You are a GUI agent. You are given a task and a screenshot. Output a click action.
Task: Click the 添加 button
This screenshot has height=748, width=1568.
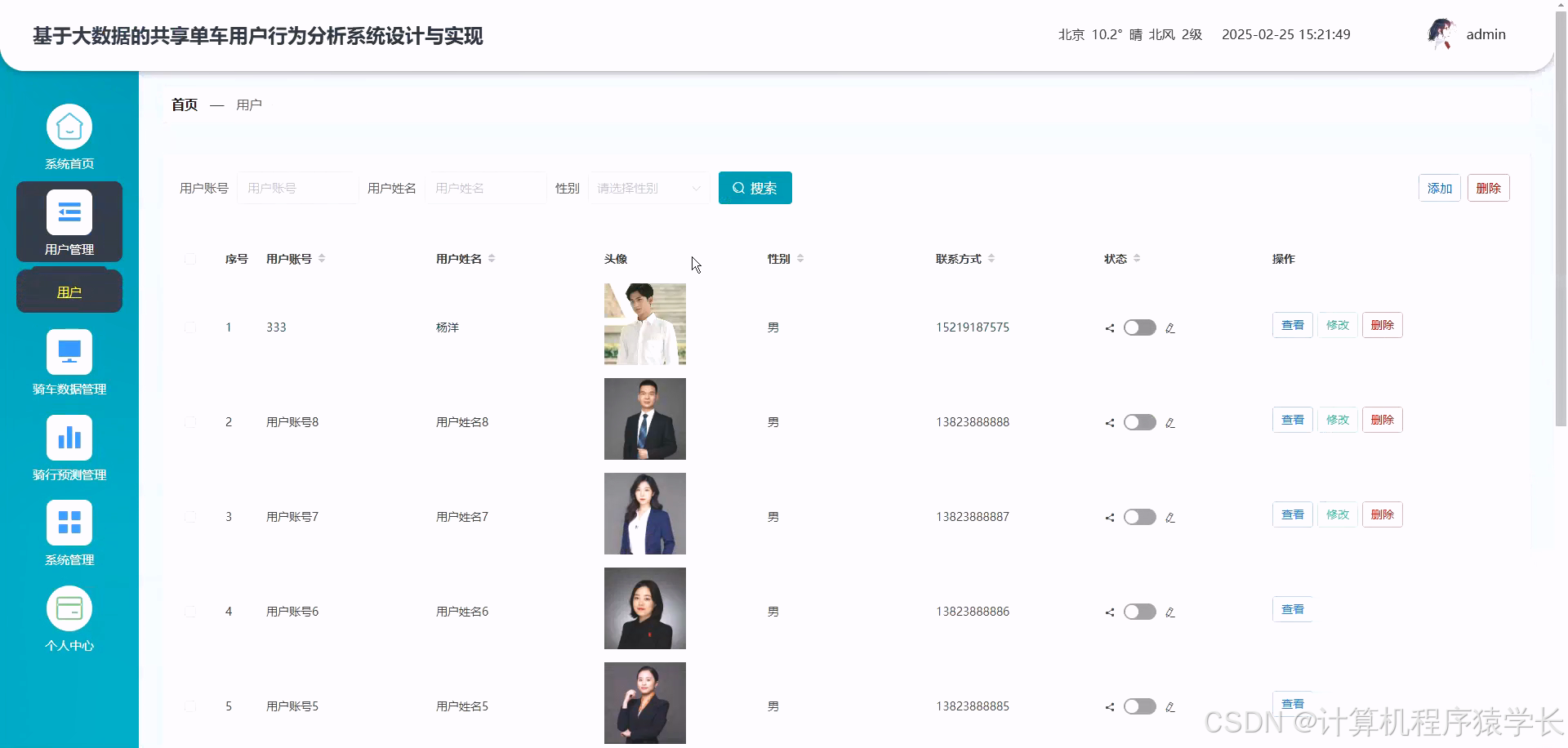(x=1439, y=188)
